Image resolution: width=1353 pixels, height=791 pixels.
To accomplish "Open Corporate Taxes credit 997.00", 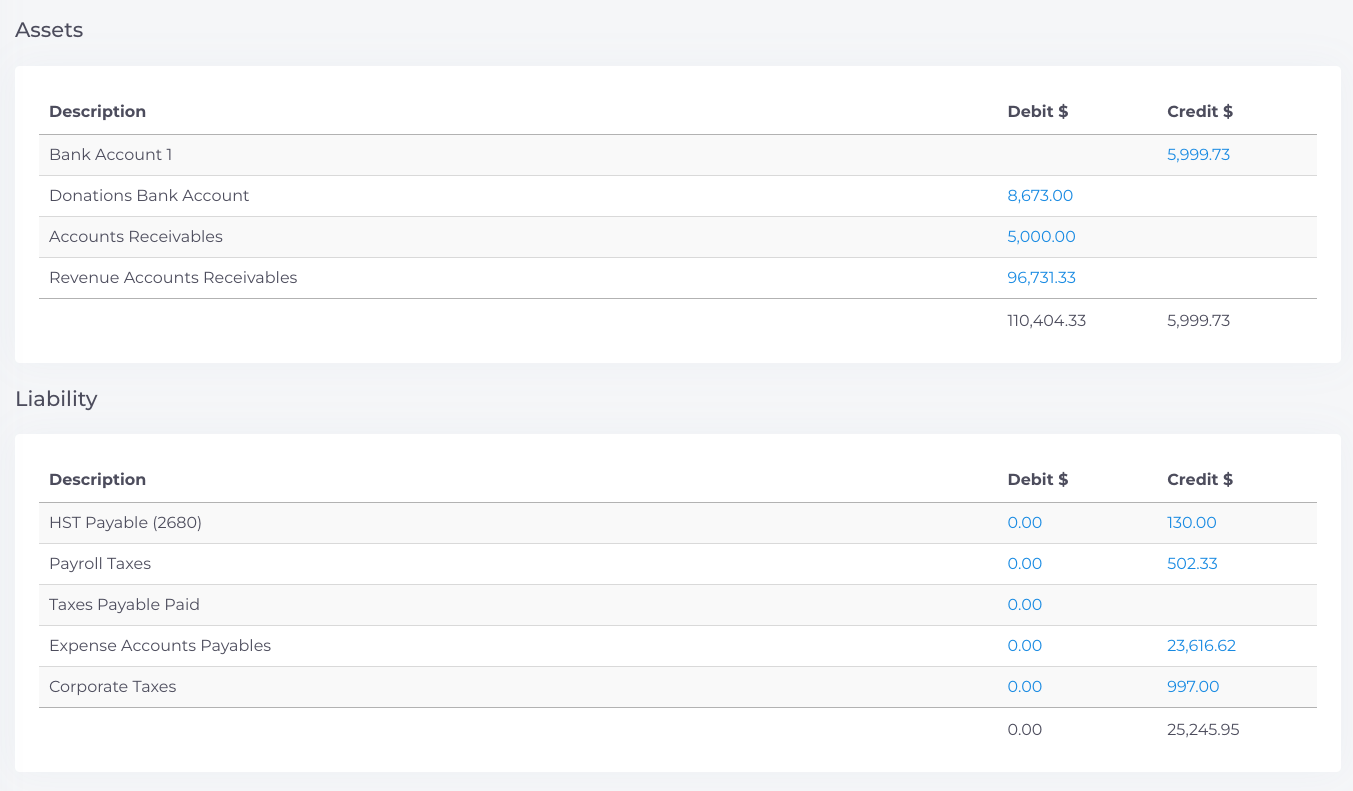I will [1193, 687].
